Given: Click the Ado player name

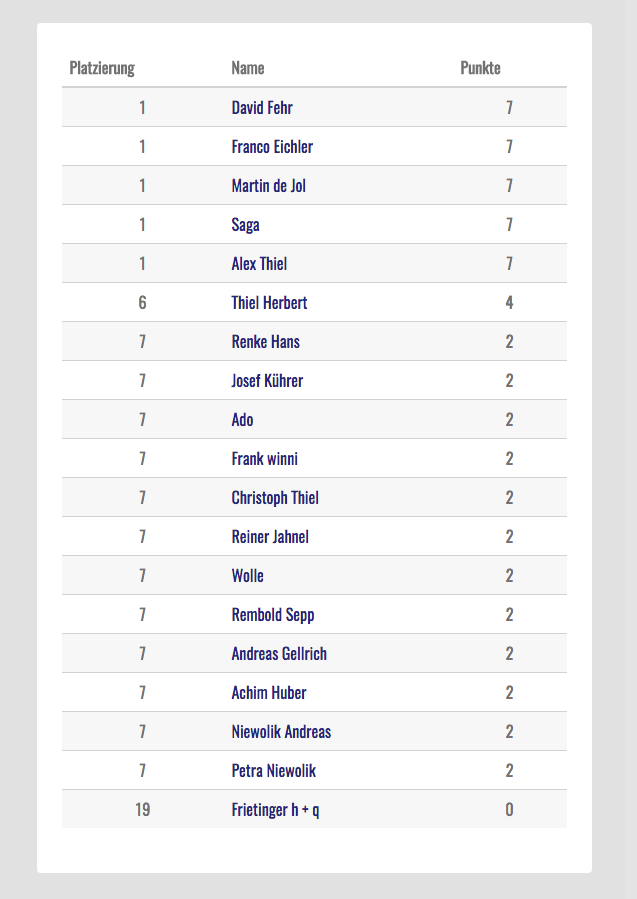Looking at the screenshot, I should pos(242,420).
